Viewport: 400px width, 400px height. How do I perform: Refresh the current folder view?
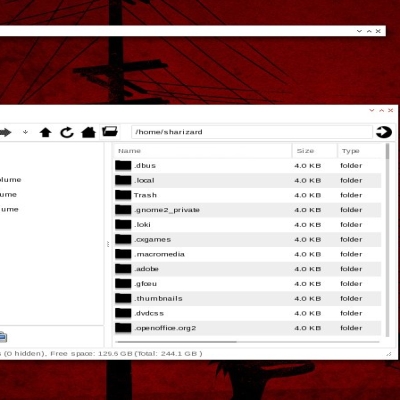click(x=67, y=132)
